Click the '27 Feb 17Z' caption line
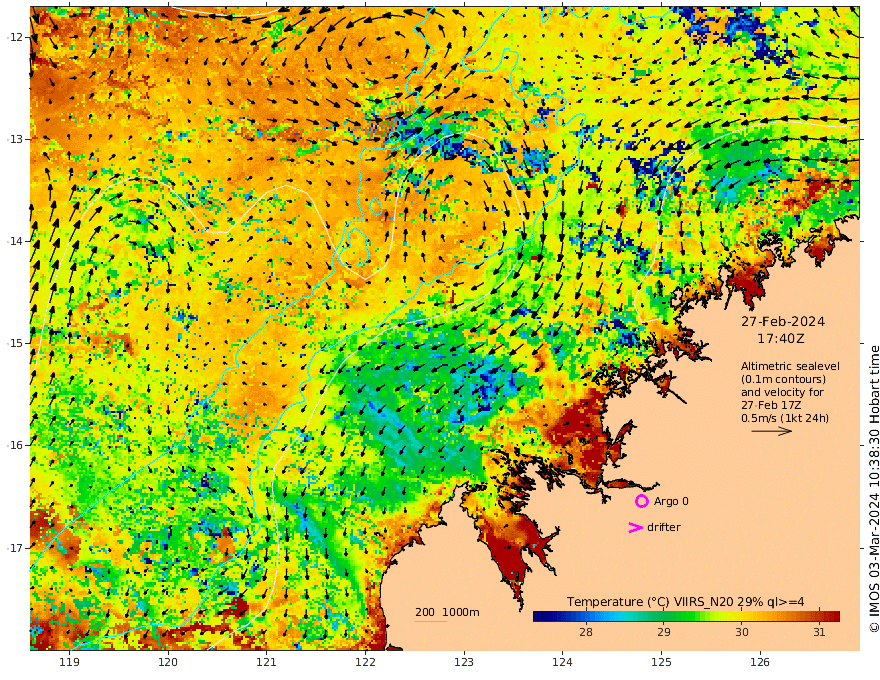The height and width of the screenshot is (680, 880). [771, 405]
